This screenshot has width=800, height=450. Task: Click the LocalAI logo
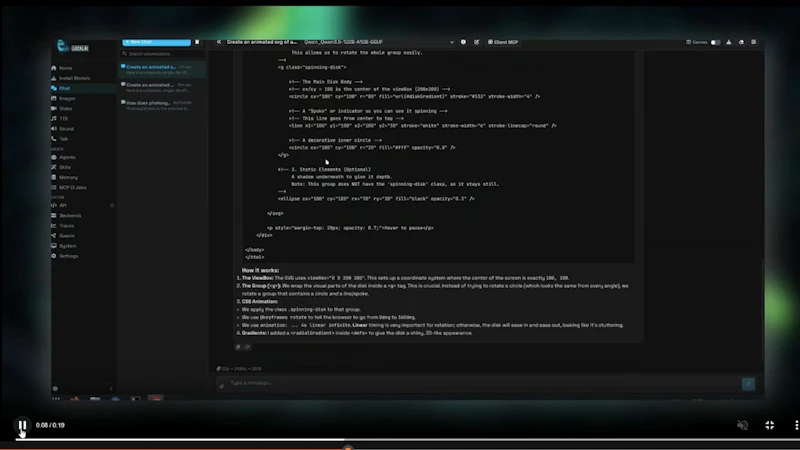pyautogui.click(x=73, y=46)
